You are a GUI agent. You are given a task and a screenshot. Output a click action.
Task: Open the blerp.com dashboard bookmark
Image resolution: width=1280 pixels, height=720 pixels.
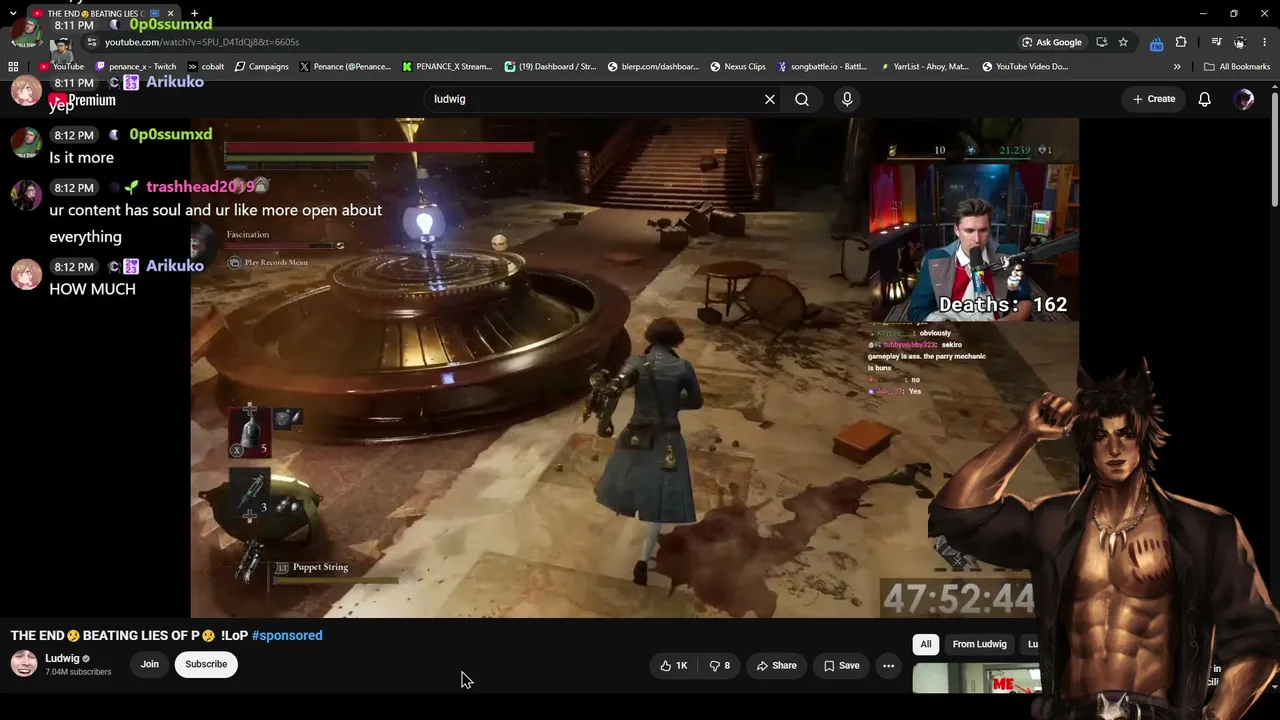(x=653, y=67)
